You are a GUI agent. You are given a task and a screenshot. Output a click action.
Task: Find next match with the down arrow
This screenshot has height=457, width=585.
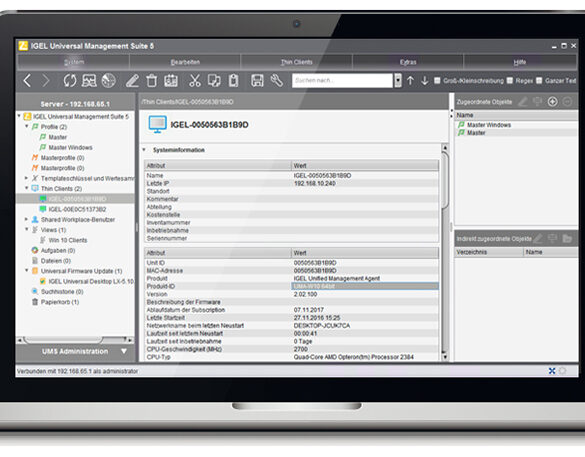(x=424, y=81)
